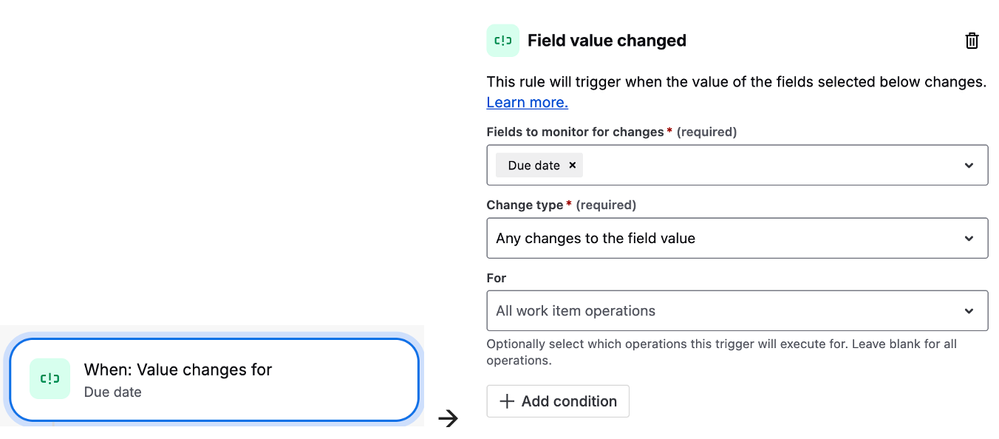The width and height of the screenshot is (999, 439).
Task: Click the Add condition button label
Action: click(569, 401)
